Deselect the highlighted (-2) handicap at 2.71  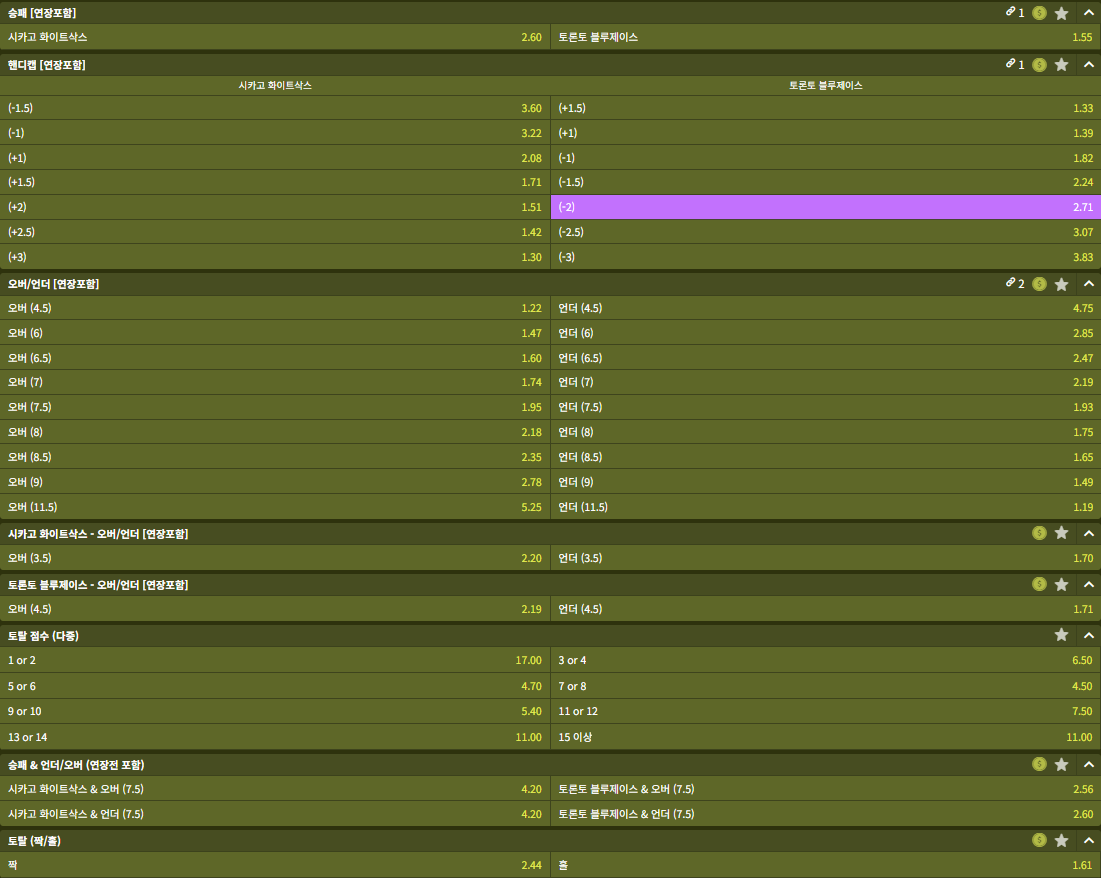826,207
